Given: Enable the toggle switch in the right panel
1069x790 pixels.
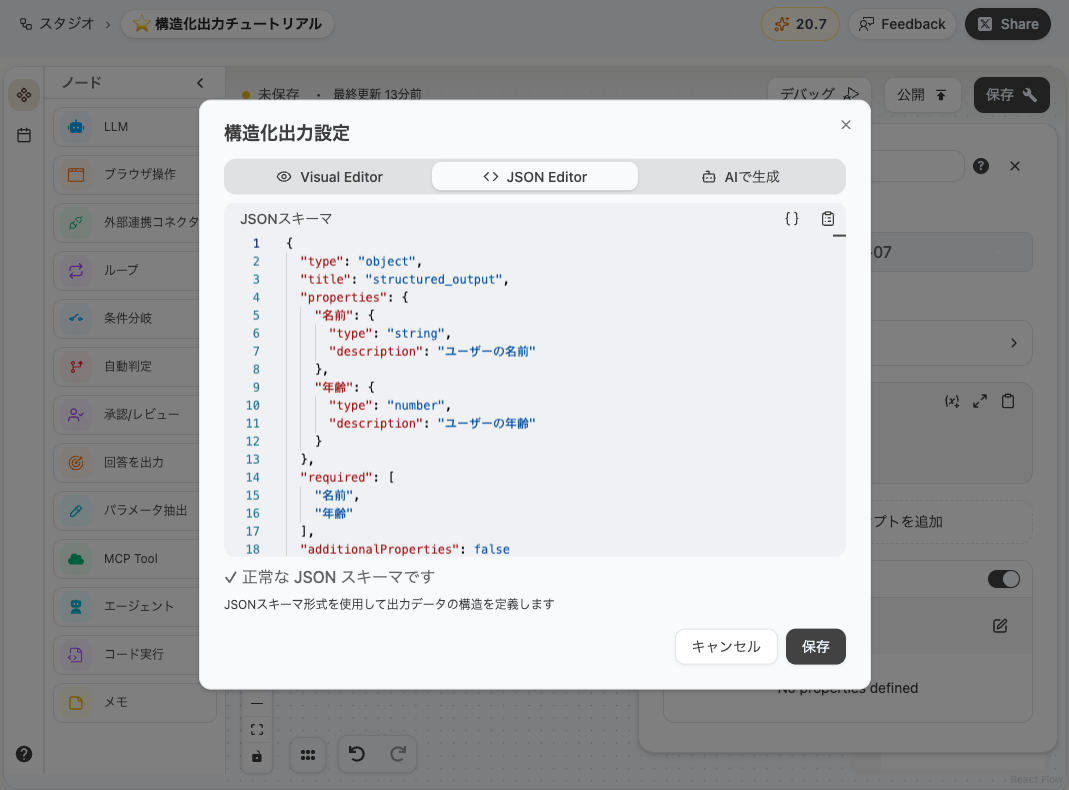Looking at the screenshot, I should point(1003,578).
